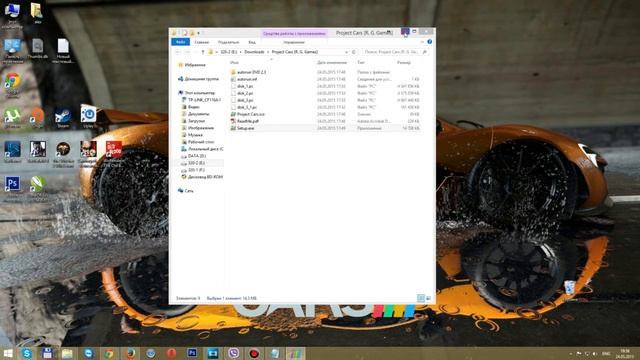The height and width of the screenshot is (360, 640).
Task: Open the Музыка folder in sidebar
Action: 192,135
